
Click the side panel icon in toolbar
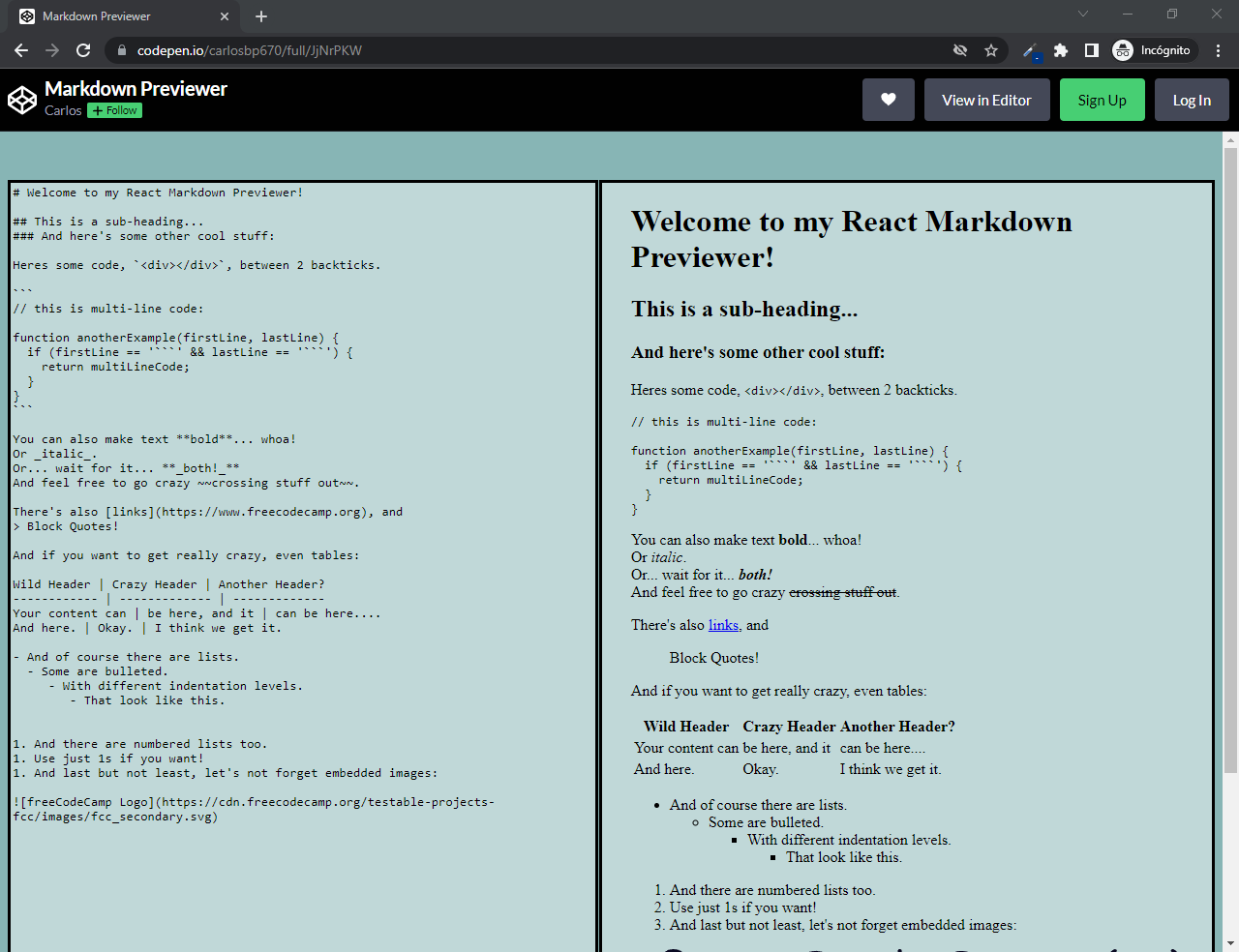pos(1091,50)
